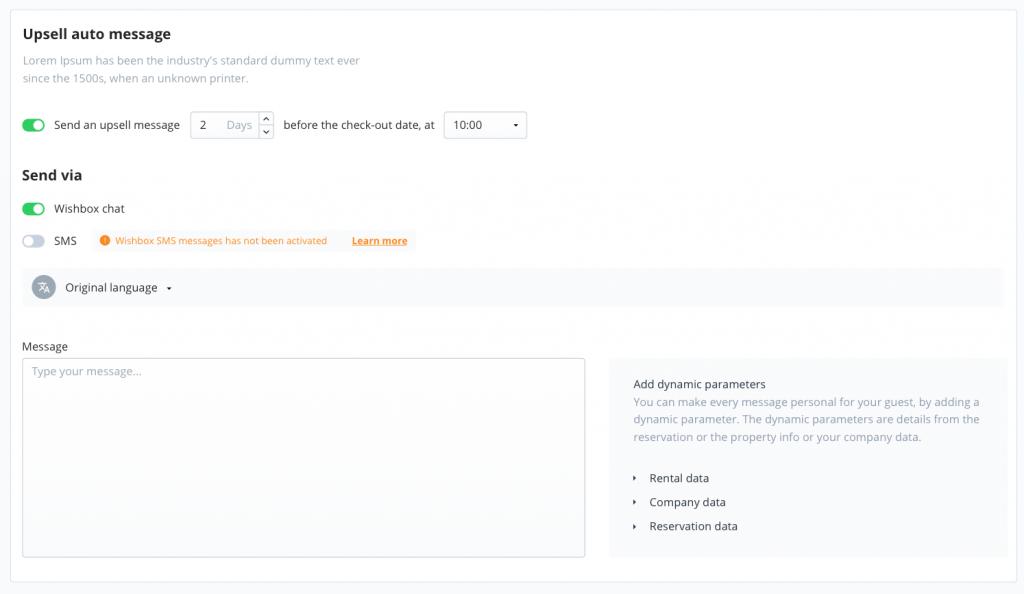Image resolution: width=1024 pixels, height=594 pixels.
Task: Open the Original language dropdown
Action: click(x=118, y=288)
